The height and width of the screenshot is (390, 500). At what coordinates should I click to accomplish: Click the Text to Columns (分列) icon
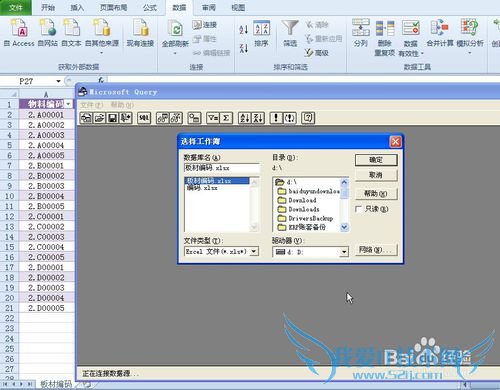(x=361, y=33)
